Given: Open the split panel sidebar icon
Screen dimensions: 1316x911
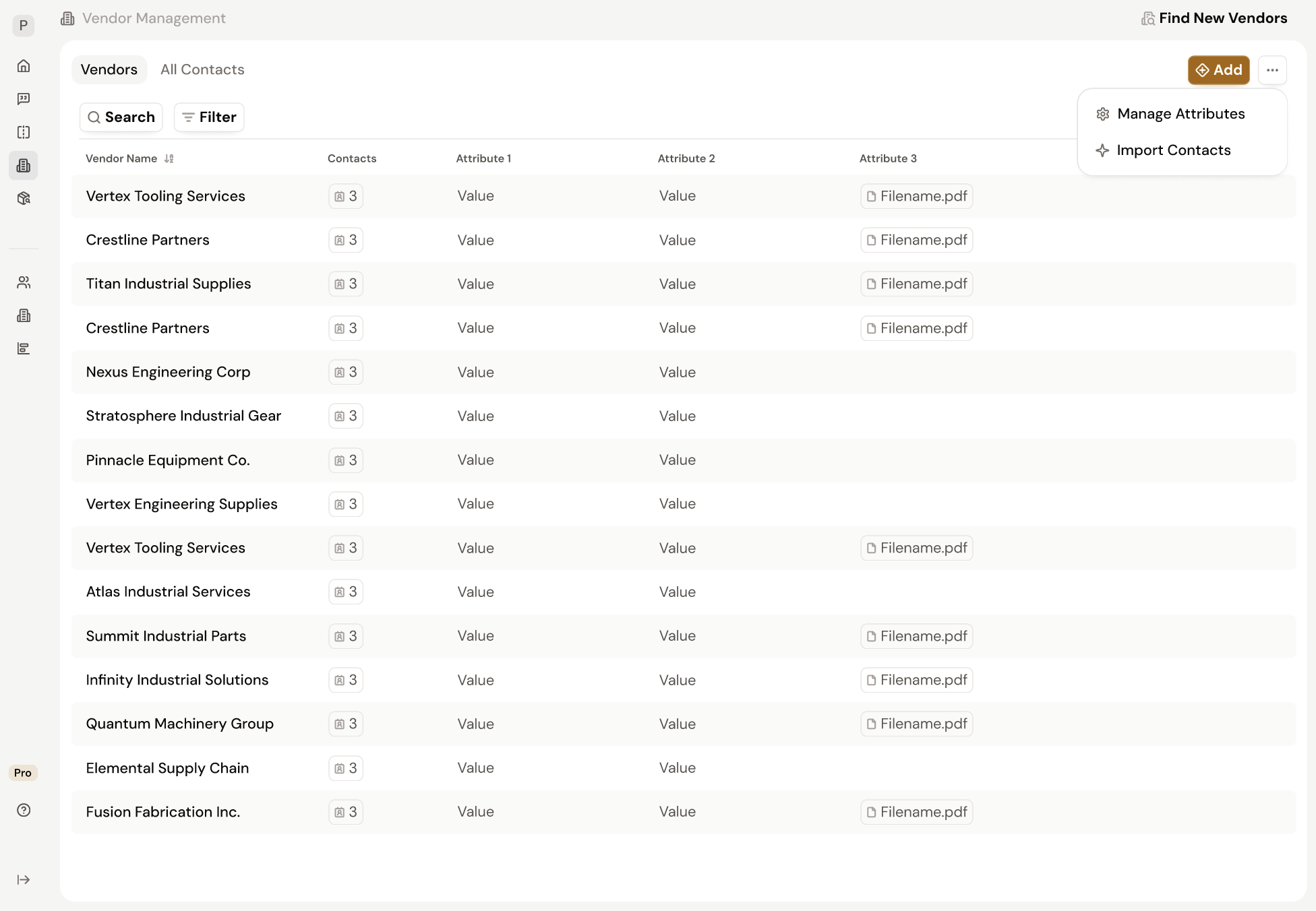Looking at the screenshot, I should pos(24,132).
